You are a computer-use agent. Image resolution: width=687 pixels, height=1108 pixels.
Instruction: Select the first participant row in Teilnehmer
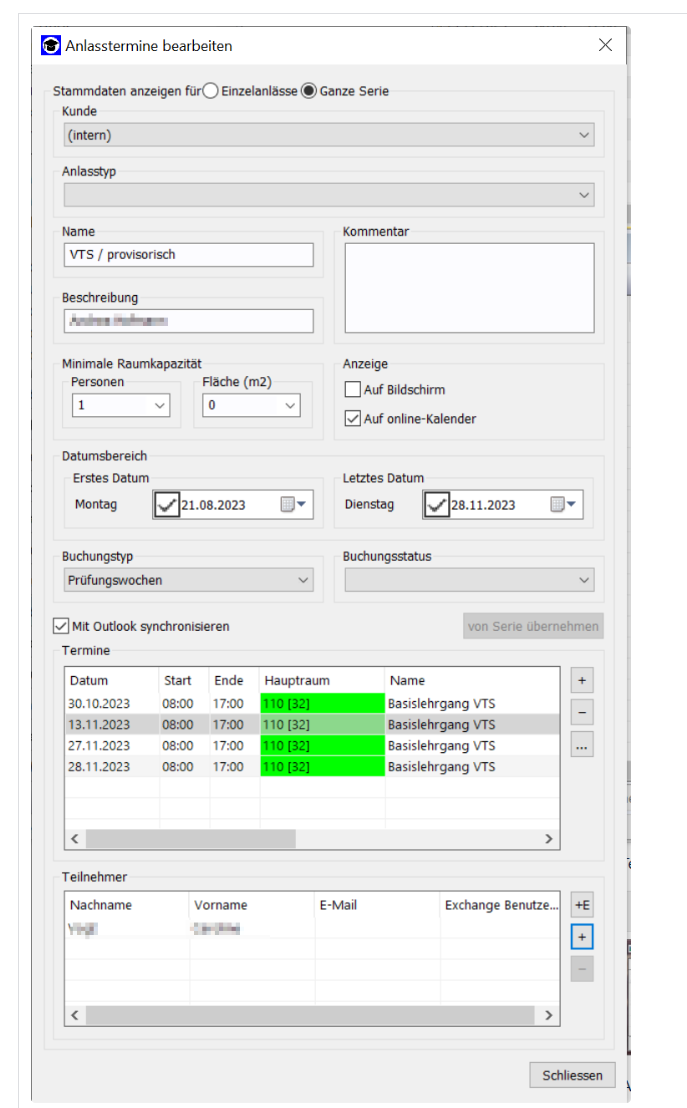(312, 929)
